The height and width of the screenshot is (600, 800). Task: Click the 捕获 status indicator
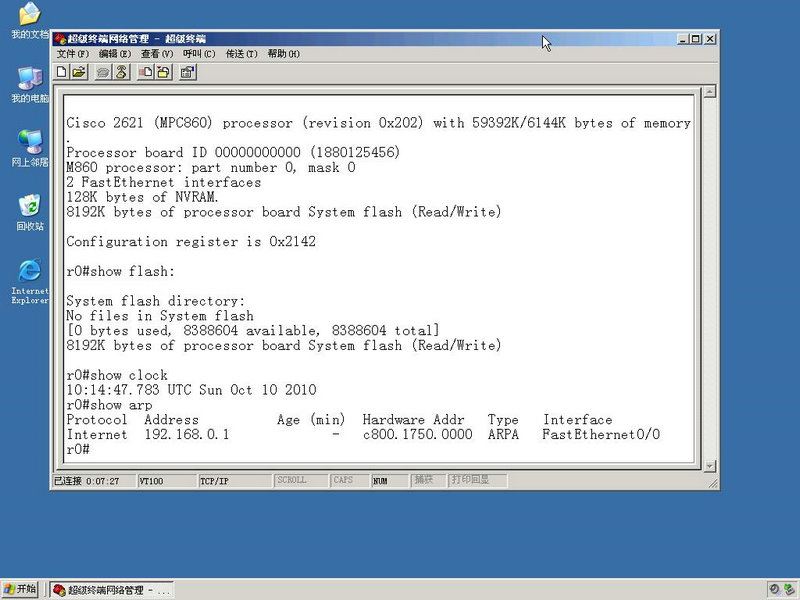428,480
